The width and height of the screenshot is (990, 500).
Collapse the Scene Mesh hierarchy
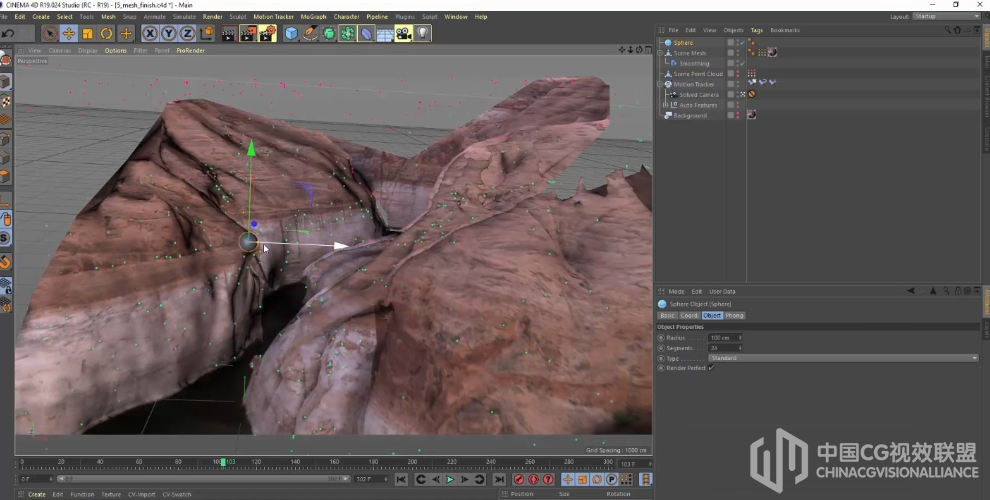point(660,53)
